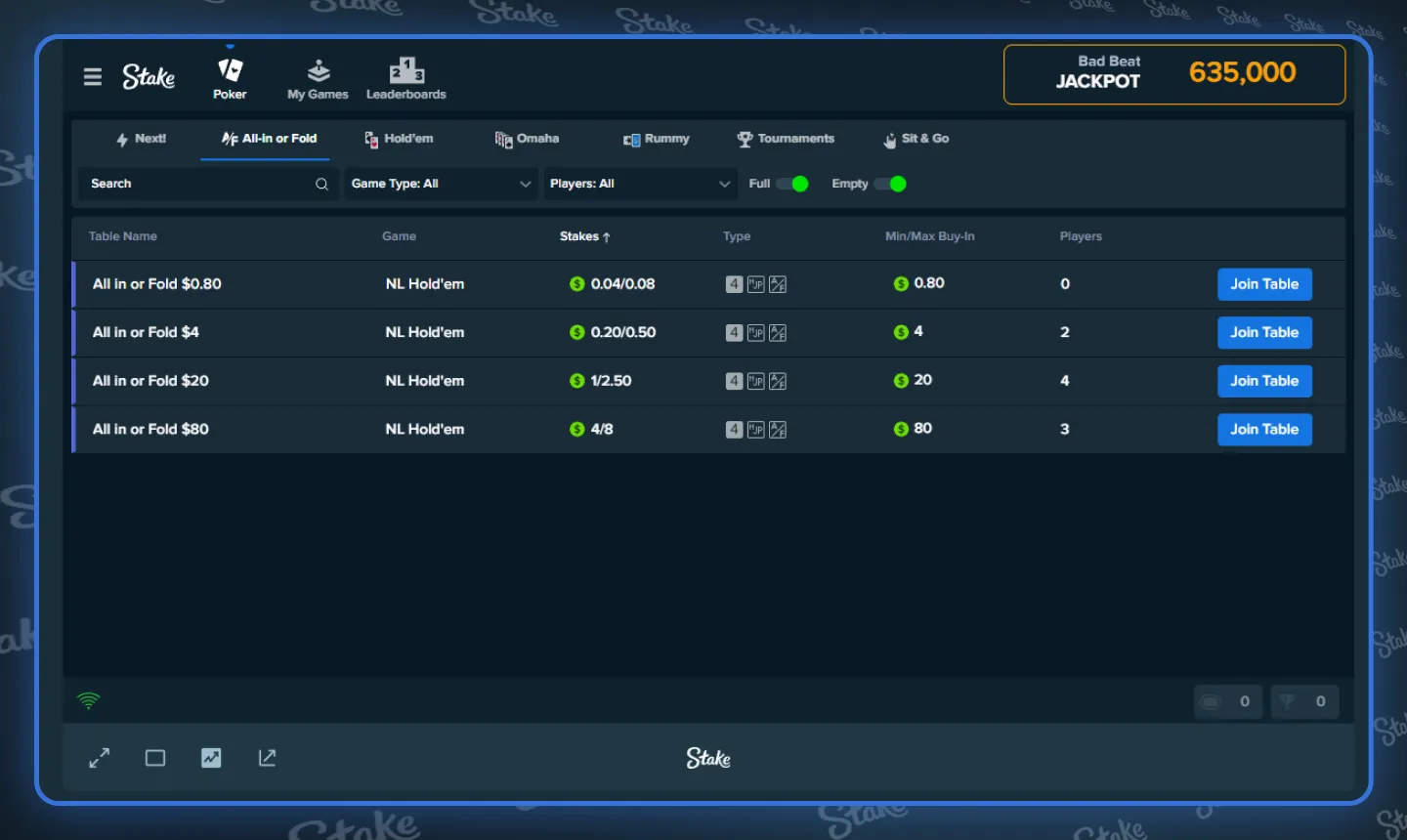Open the hamburger menu
Image resolution: width=1407 pixels, height=840 pixels.
tap(93, 77)
